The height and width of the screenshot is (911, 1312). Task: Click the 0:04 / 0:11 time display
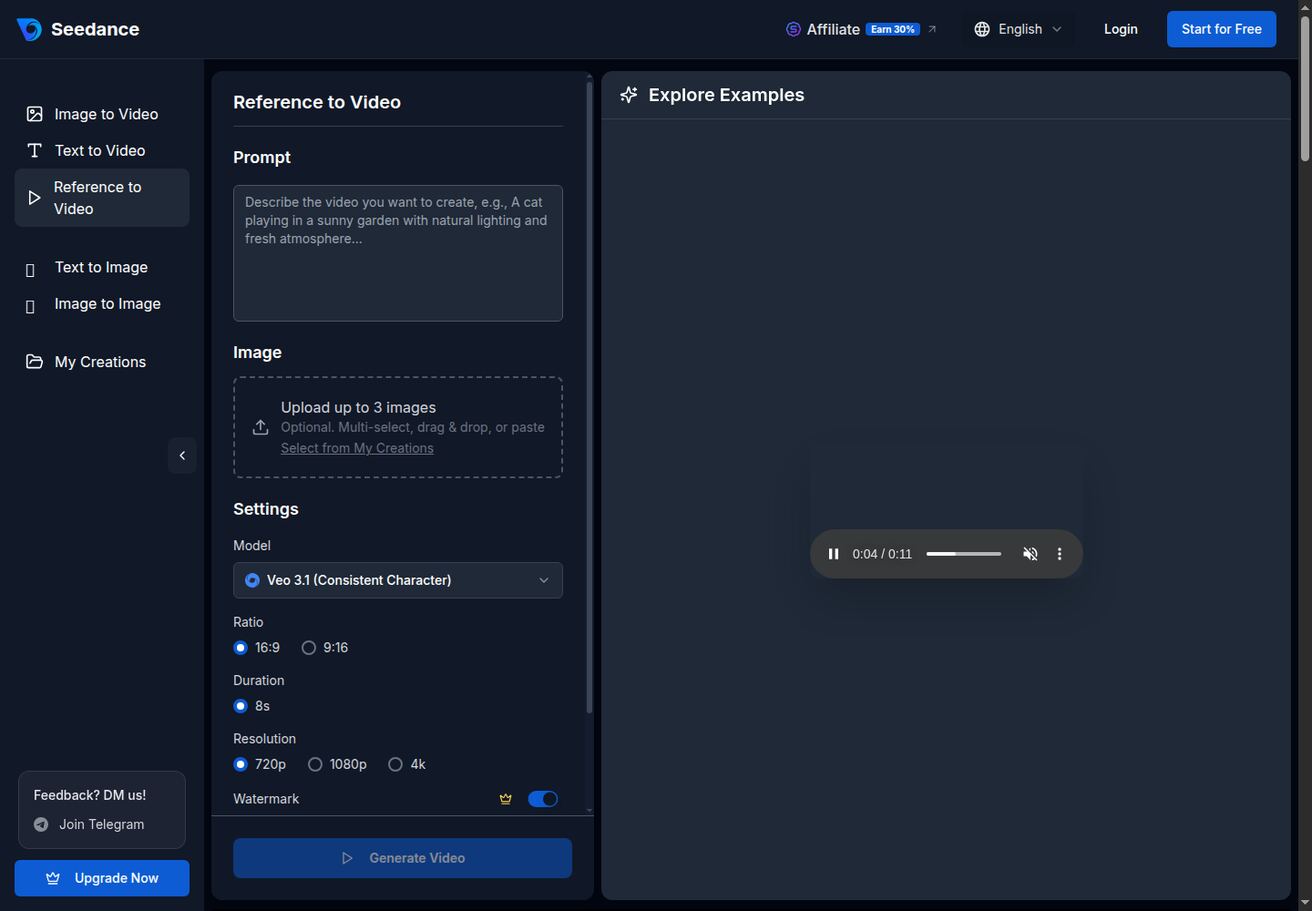(x=882, y=554)
